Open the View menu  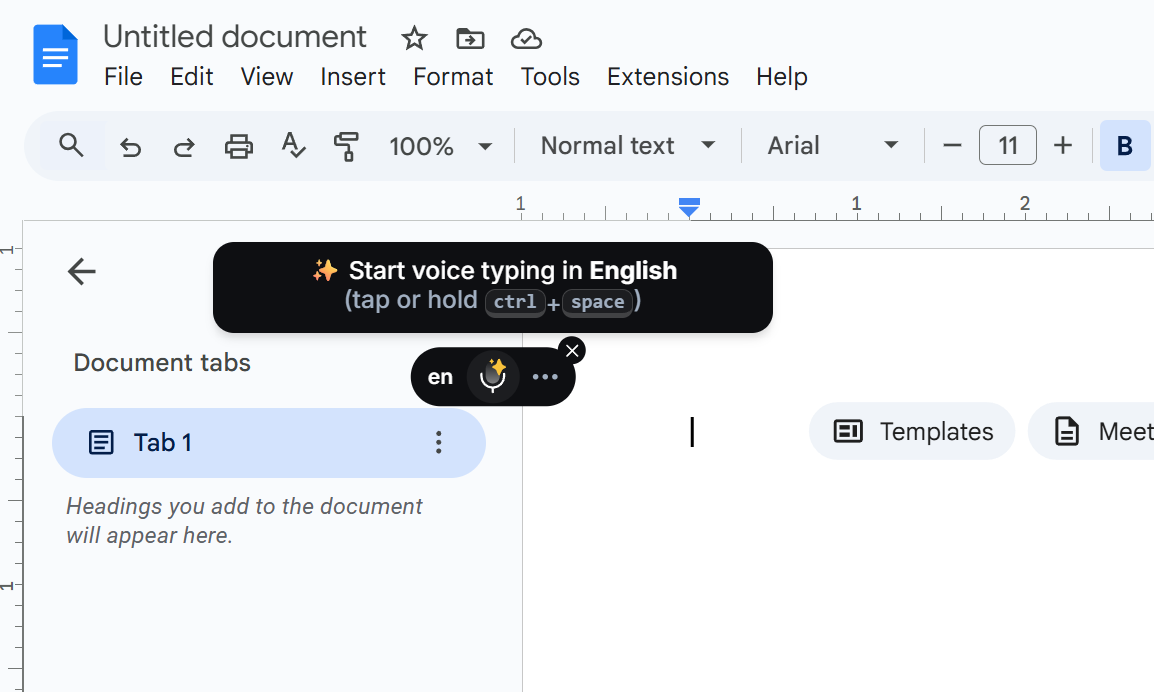pos(266,77)
